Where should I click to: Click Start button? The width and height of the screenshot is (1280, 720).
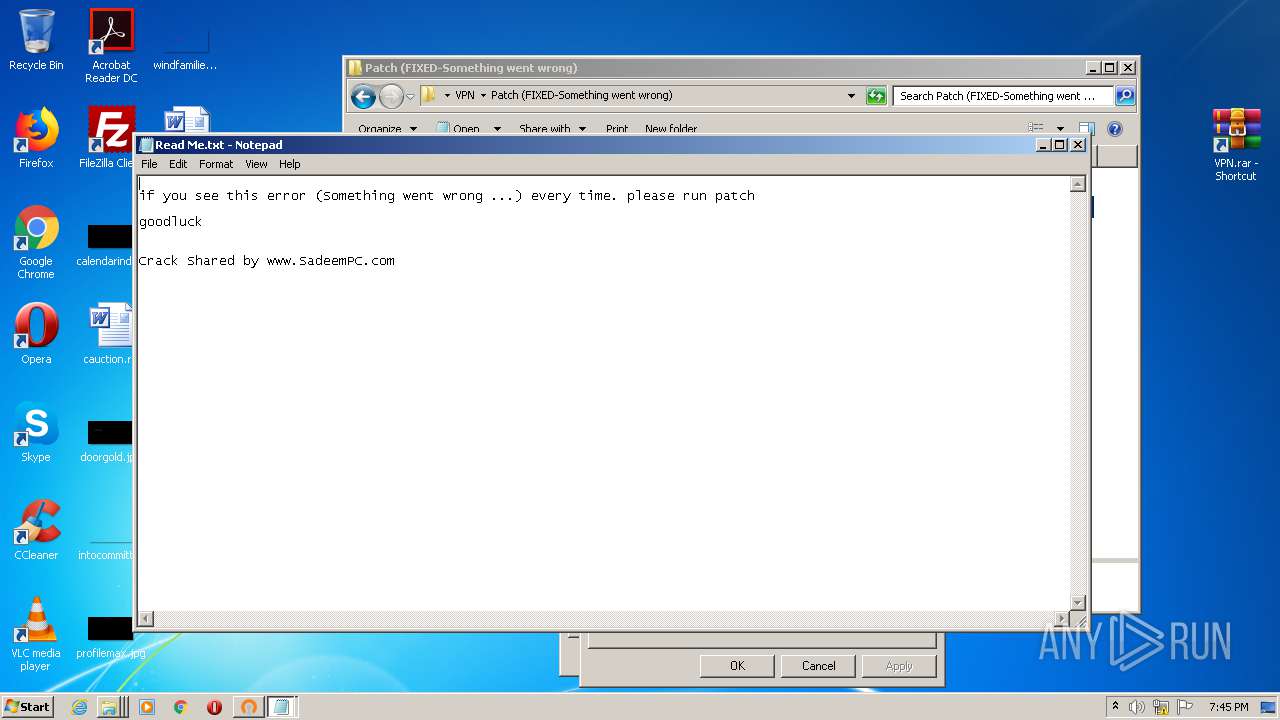[28, 707]
